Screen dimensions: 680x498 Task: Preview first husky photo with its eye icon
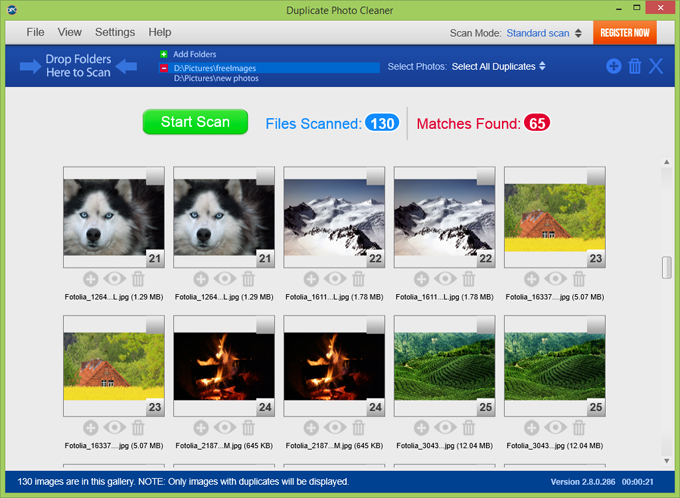coord(114,279)
